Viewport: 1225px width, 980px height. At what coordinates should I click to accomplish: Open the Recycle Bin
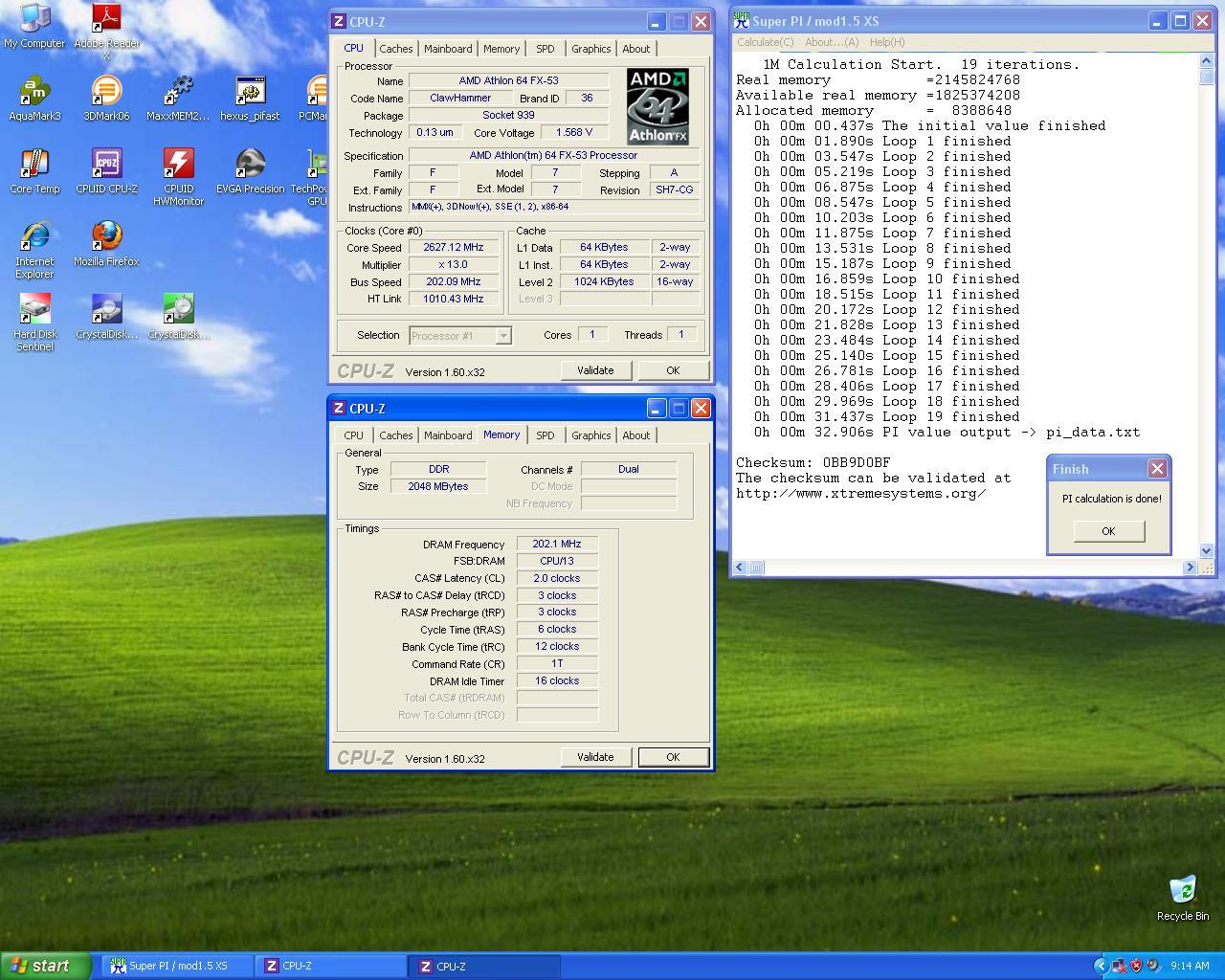pos(1183,898)
